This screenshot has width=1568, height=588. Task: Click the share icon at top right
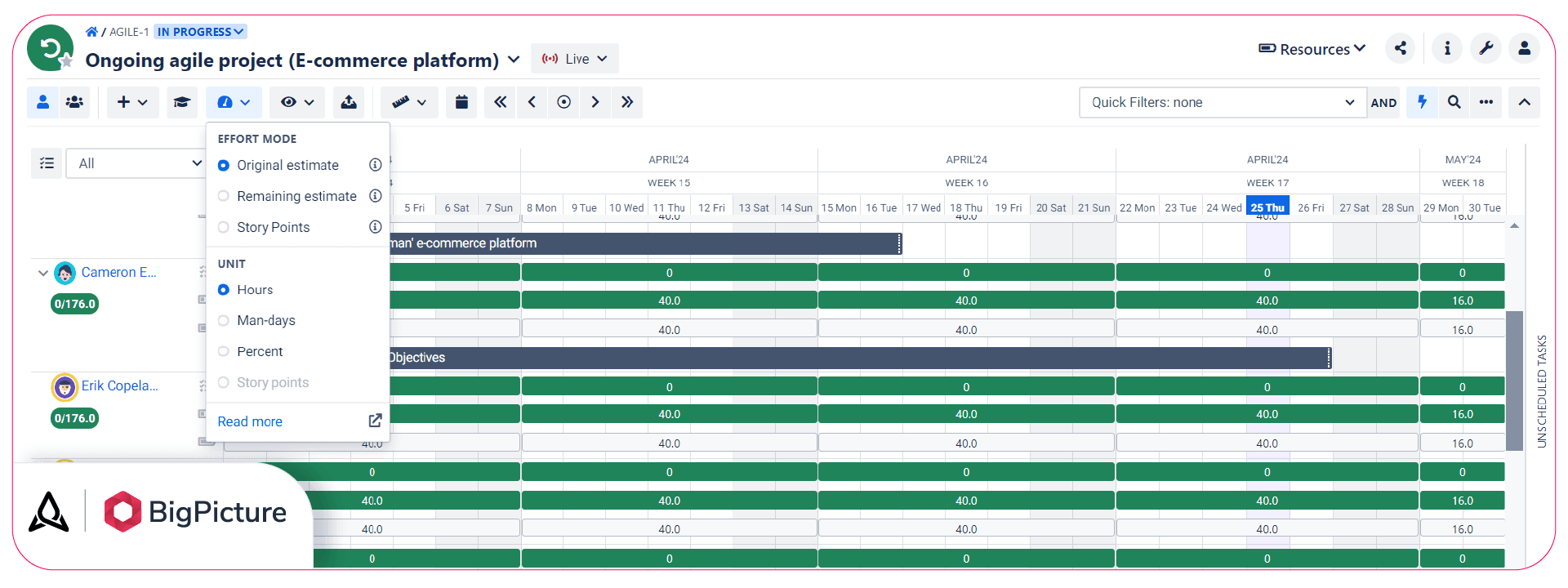click(x=1401, y=48)
